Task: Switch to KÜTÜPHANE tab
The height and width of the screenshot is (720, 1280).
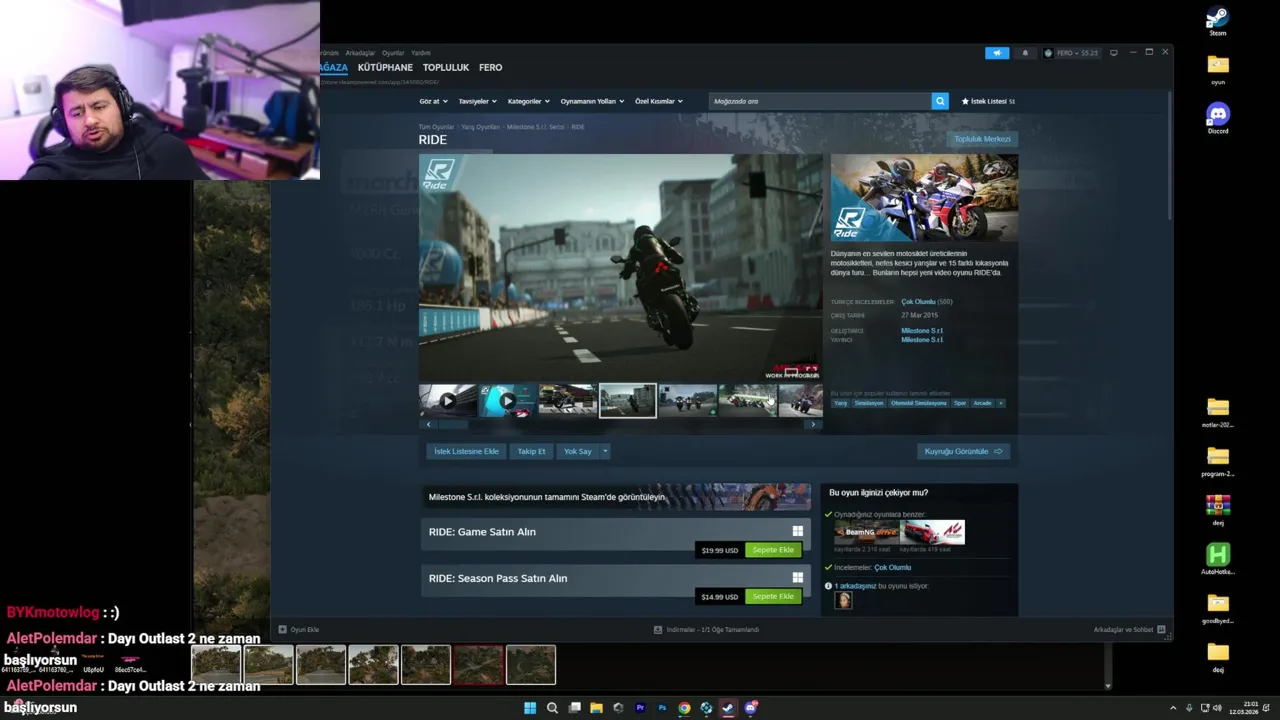Action: [x=385, y=67]
